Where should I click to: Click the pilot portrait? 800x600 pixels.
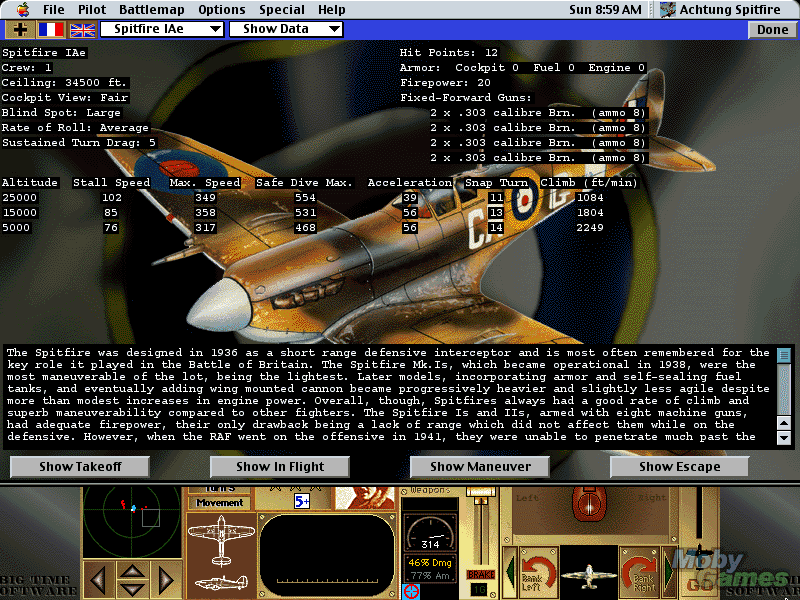click(365, 498)
